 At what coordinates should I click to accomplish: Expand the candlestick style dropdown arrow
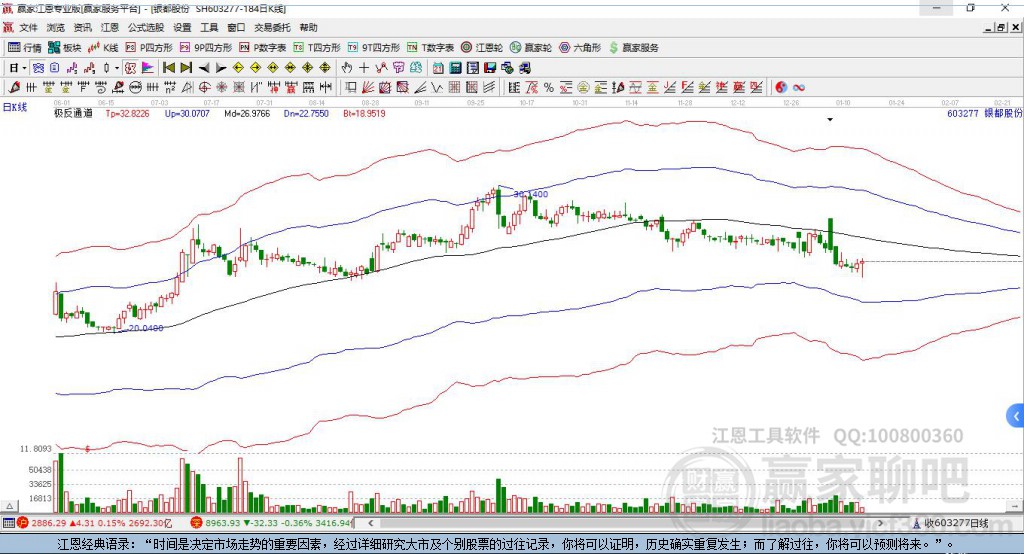[x=117, y=68]
